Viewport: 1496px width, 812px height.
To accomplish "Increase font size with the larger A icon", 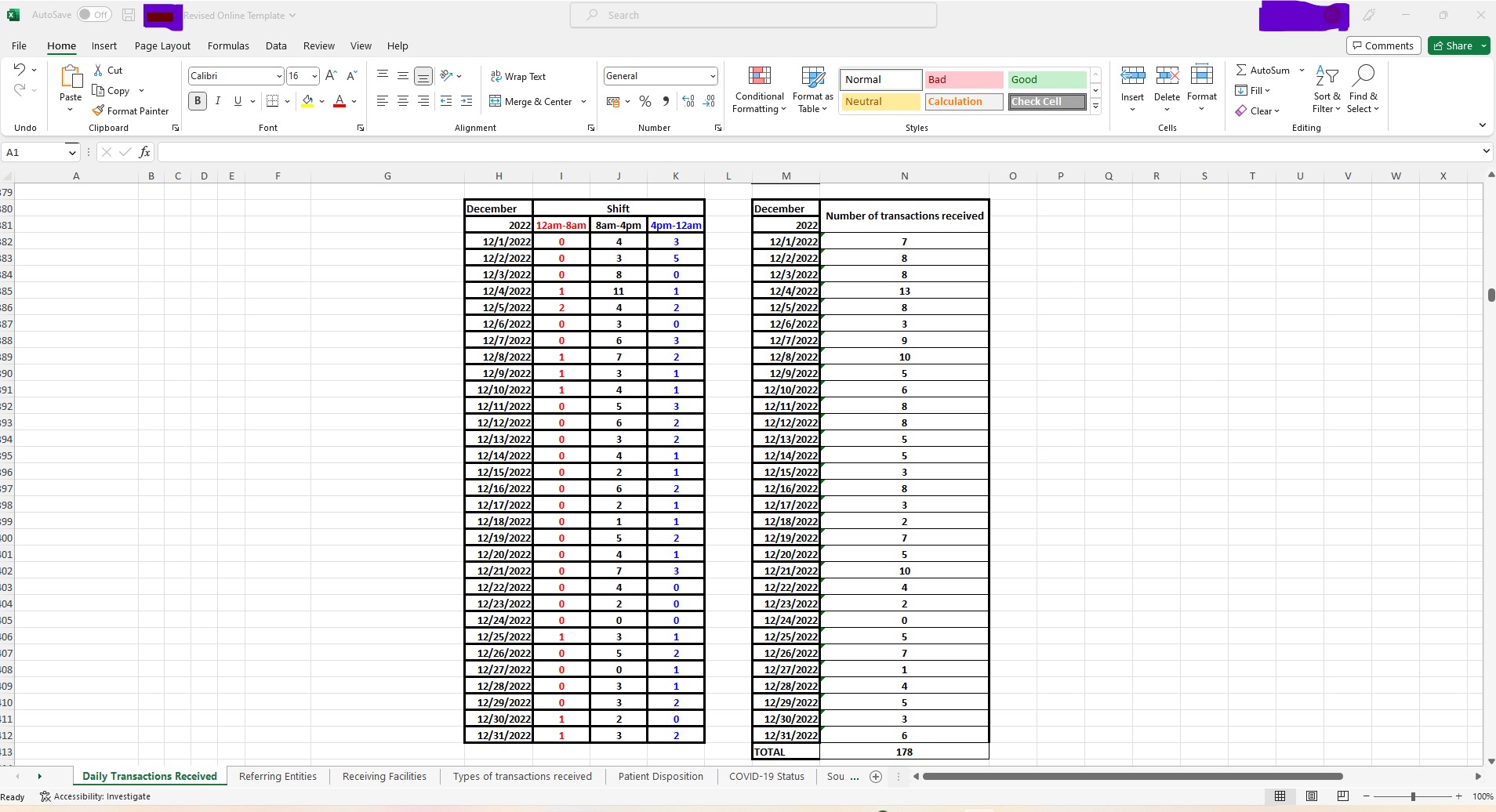I will [x=331, y=76].
